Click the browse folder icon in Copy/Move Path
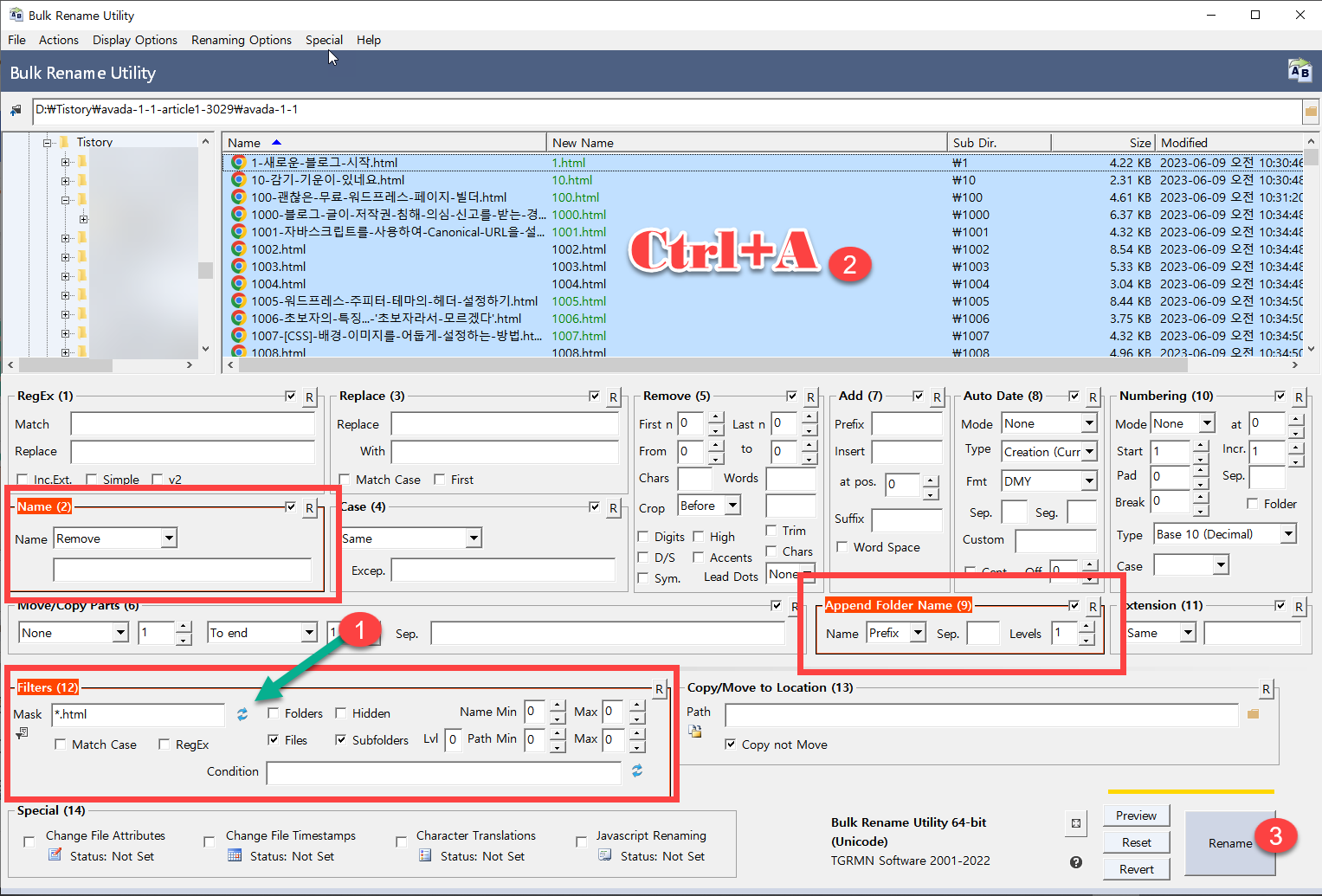 [1253, 714]
